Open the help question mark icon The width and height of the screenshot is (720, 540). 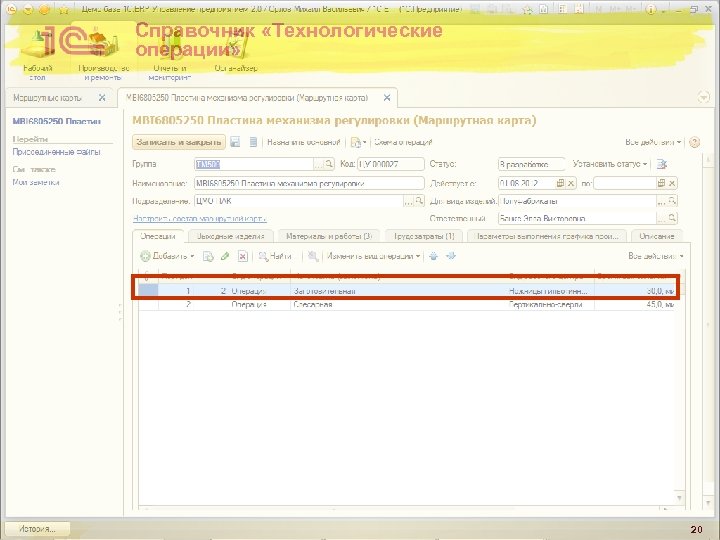click(695, 142)
